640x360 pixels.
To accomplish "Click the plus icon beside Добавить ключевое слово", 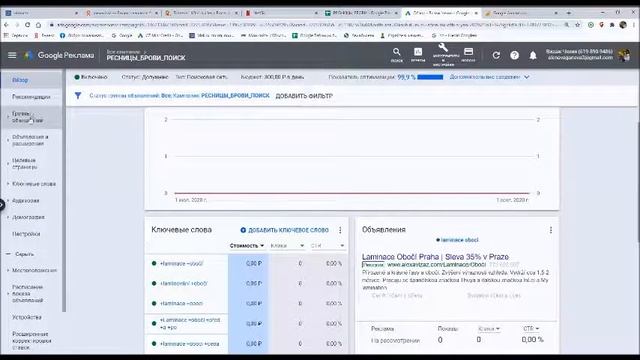I will pyautogui.click(x=243, y=230).
